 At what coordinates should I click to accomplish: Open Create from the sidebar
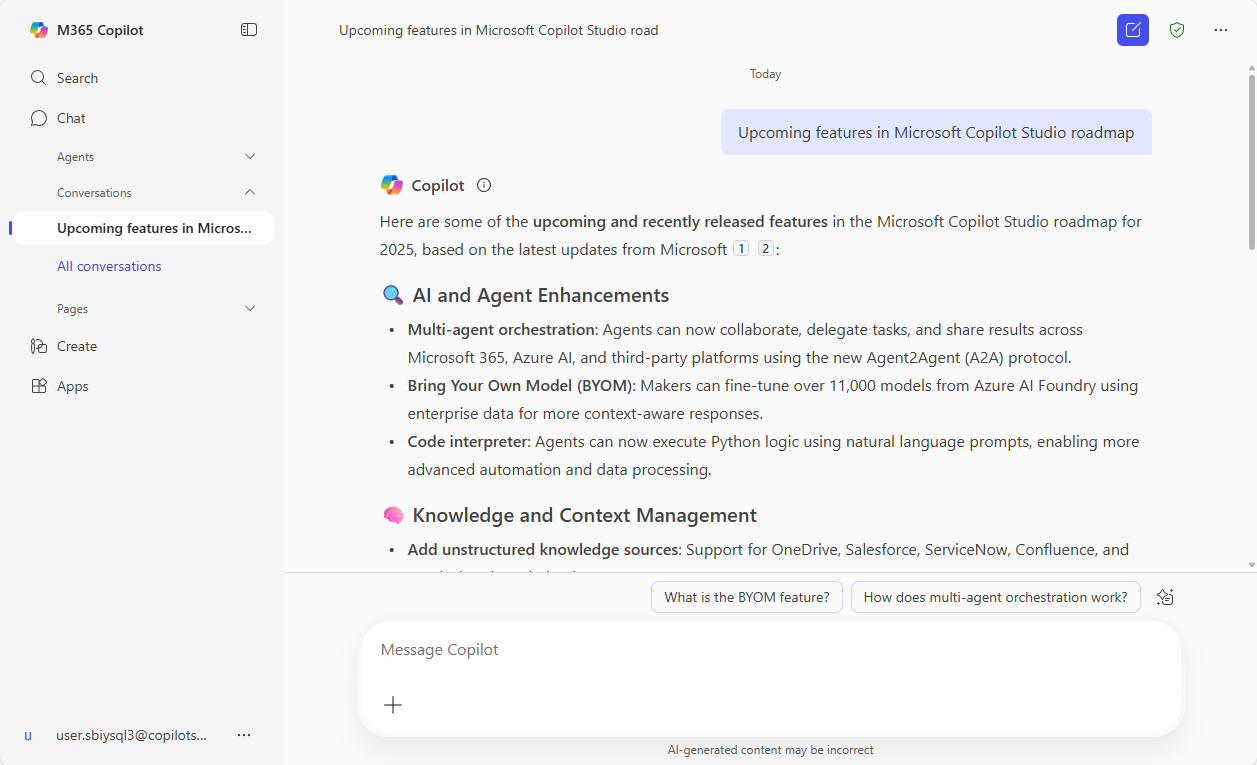[77, 346]
